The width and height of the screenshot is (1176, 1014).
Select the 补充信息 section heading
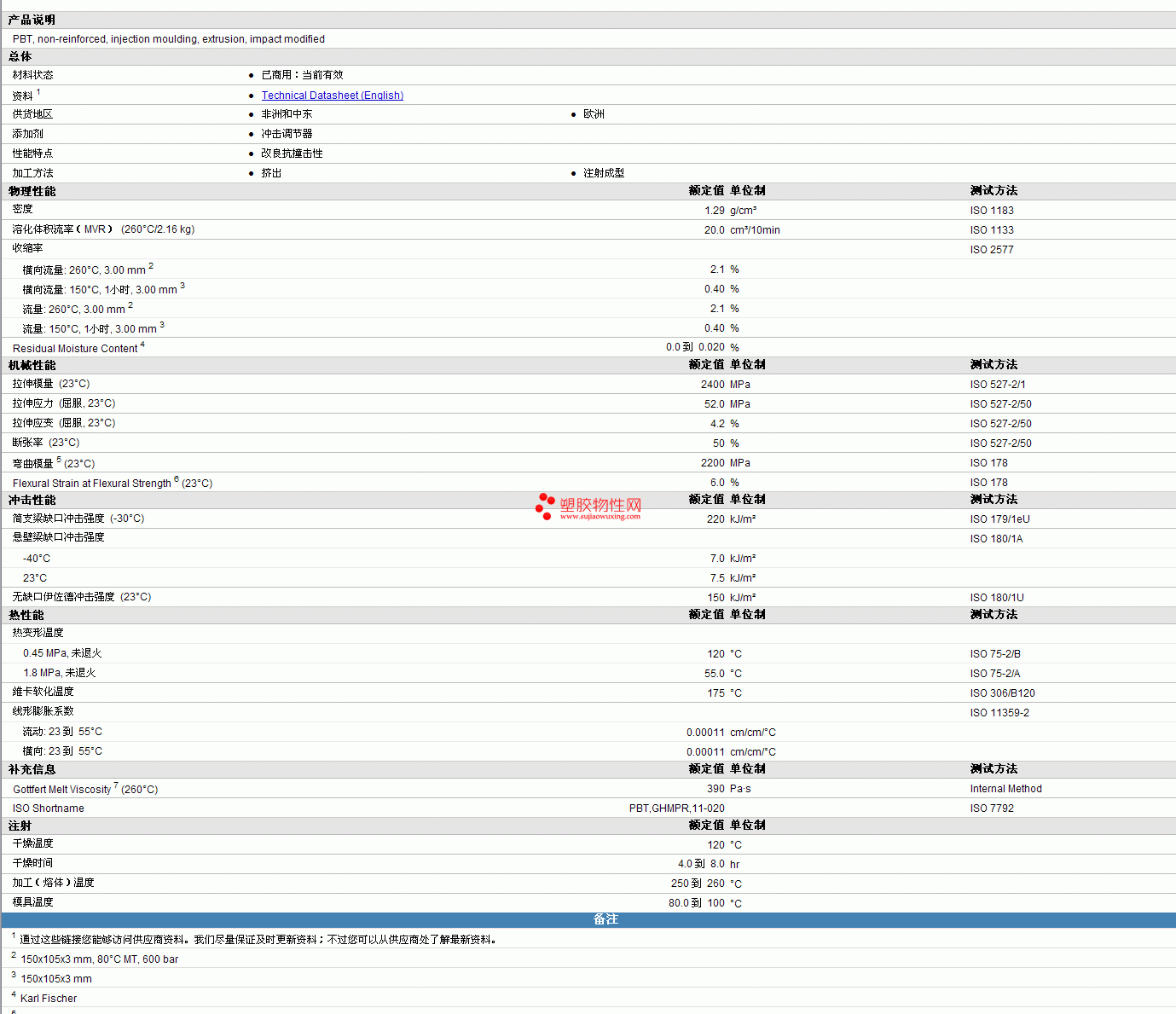click(x=32, y=769)
